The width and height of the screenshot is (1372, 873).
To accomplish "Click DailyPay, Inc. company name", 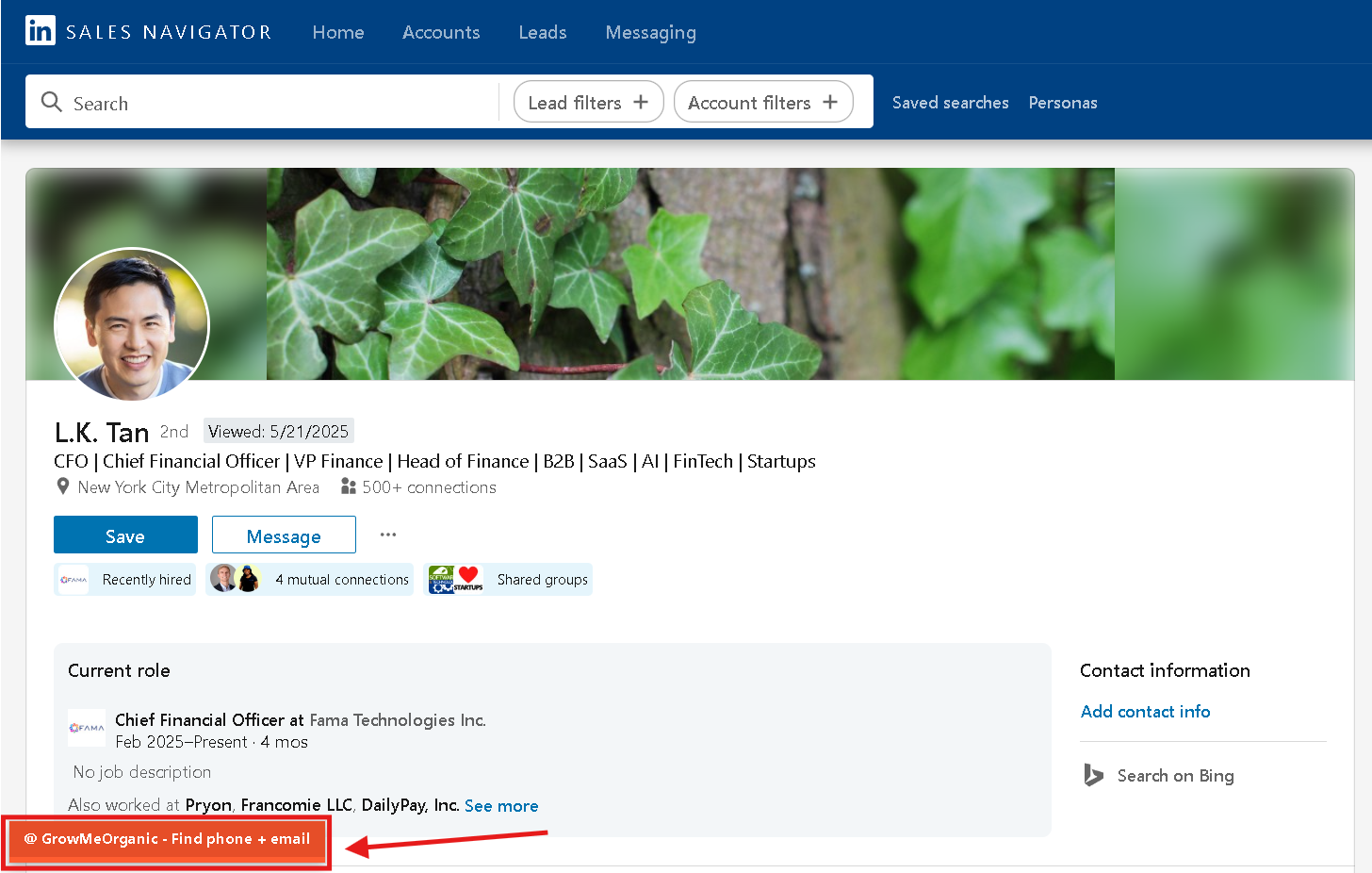I will coord(410,805).
